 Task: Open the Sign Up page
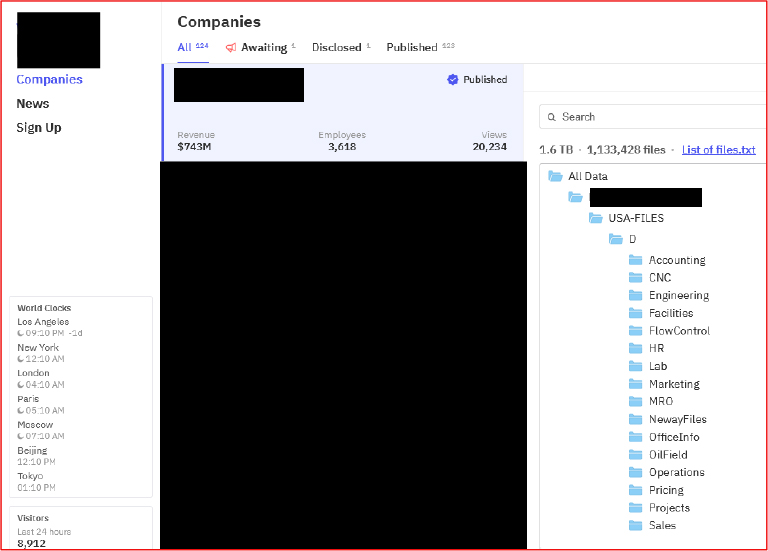[x=38, y=128]
